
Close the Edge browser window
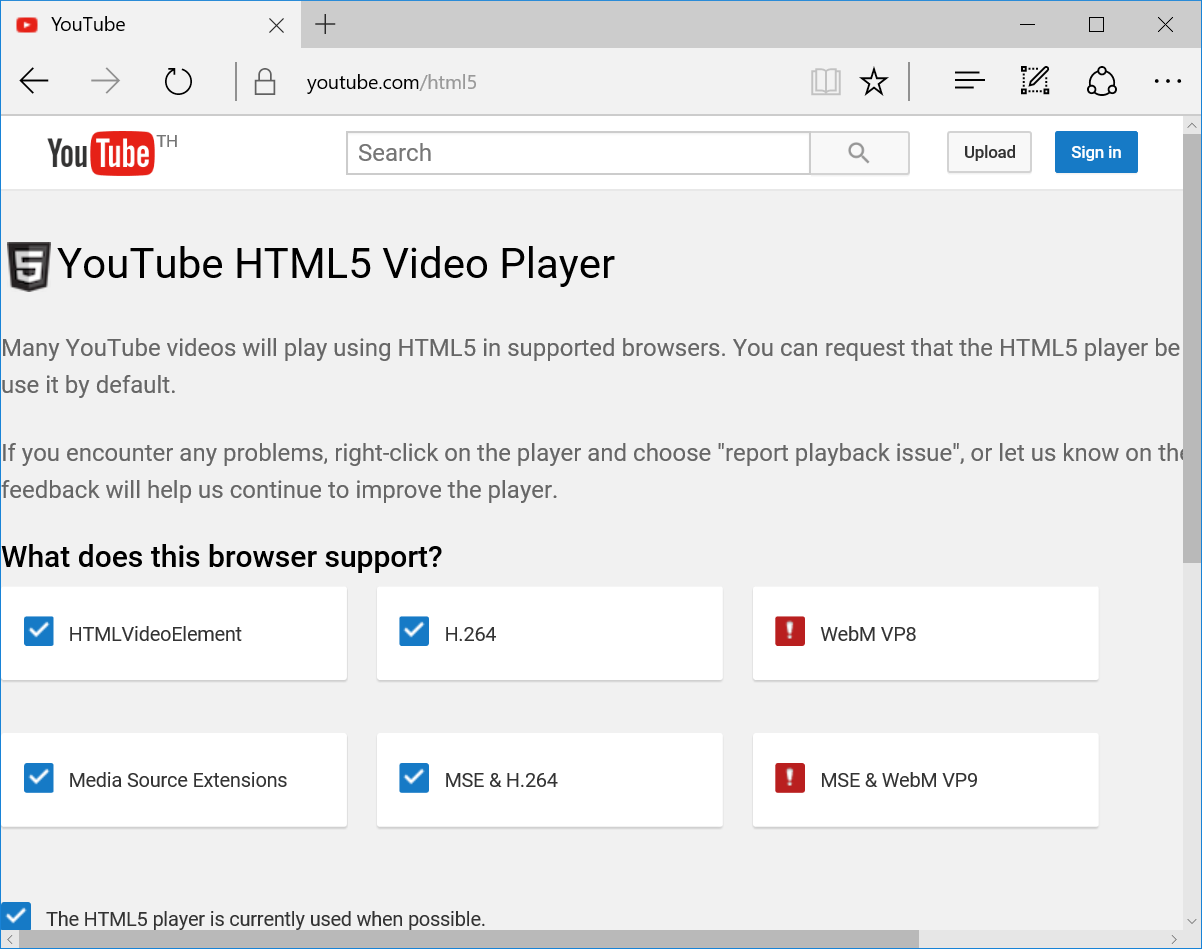pyautogui.click(x=1165, y=25)
